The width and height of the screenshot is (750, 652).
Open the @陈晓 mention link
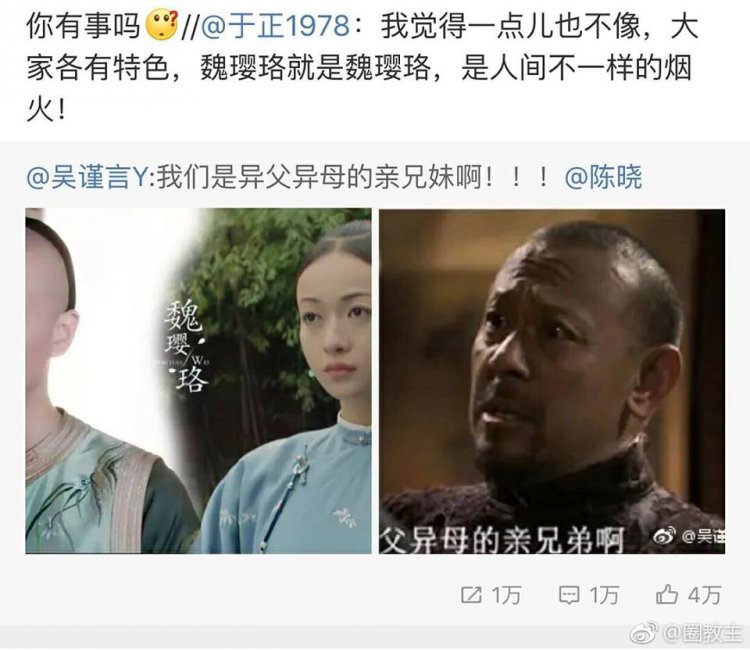(603, 177)
